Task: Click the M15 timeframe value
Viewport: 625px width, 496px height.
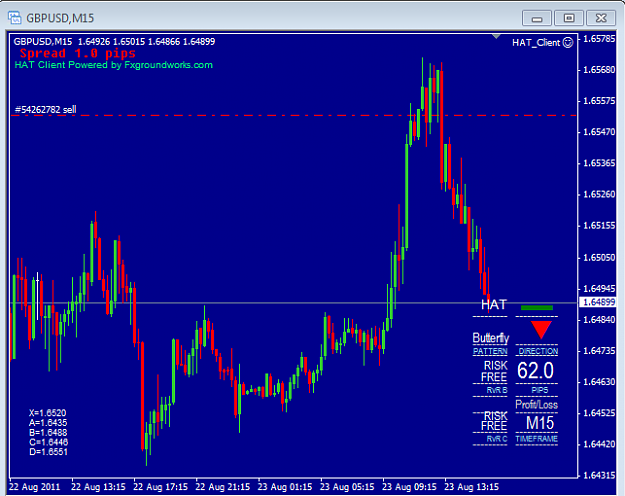Action: point(540,423)
